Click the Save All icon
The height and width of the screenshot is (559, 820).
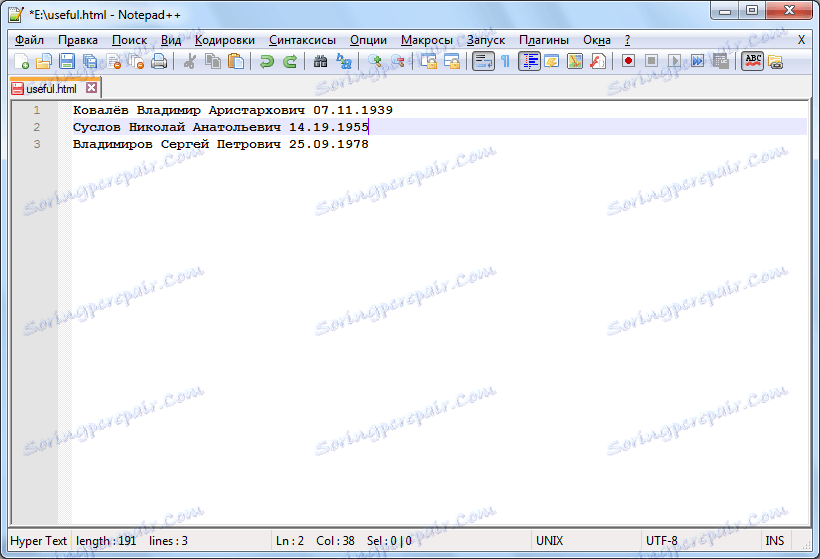pyautogui.click(x=90, y=62)
